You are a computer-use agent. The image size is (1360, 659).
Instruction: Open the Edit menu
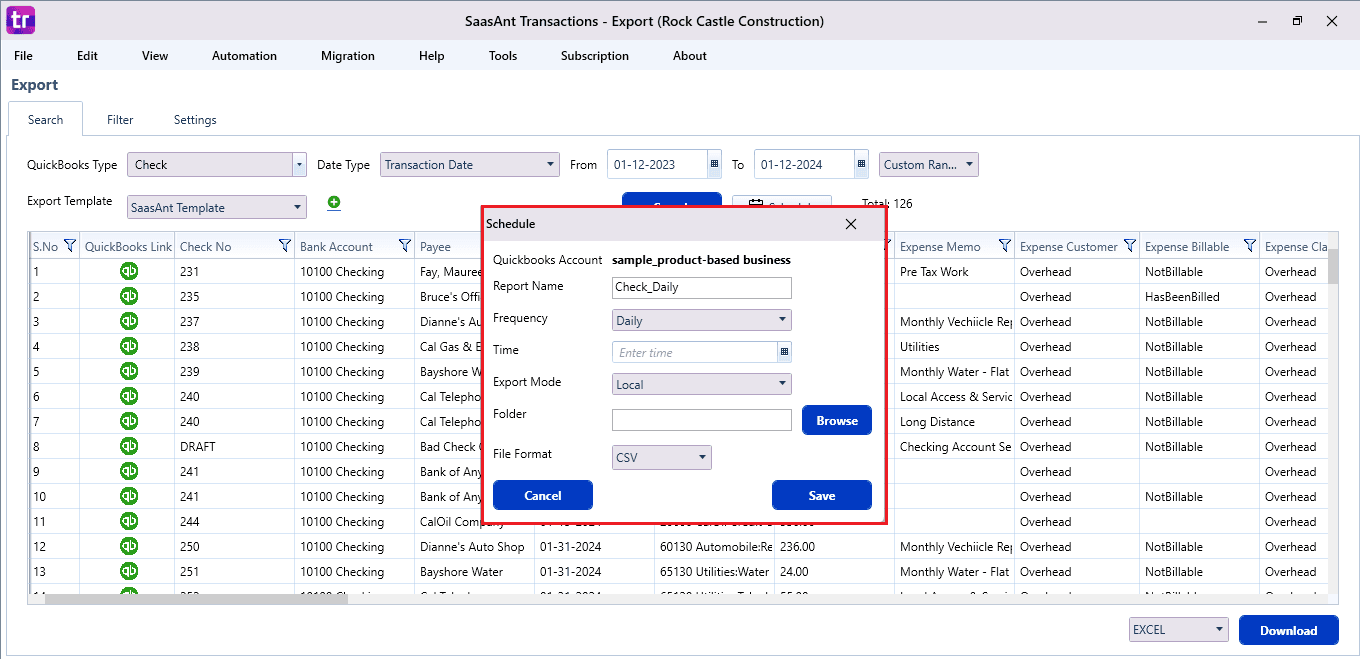point(88,56)
